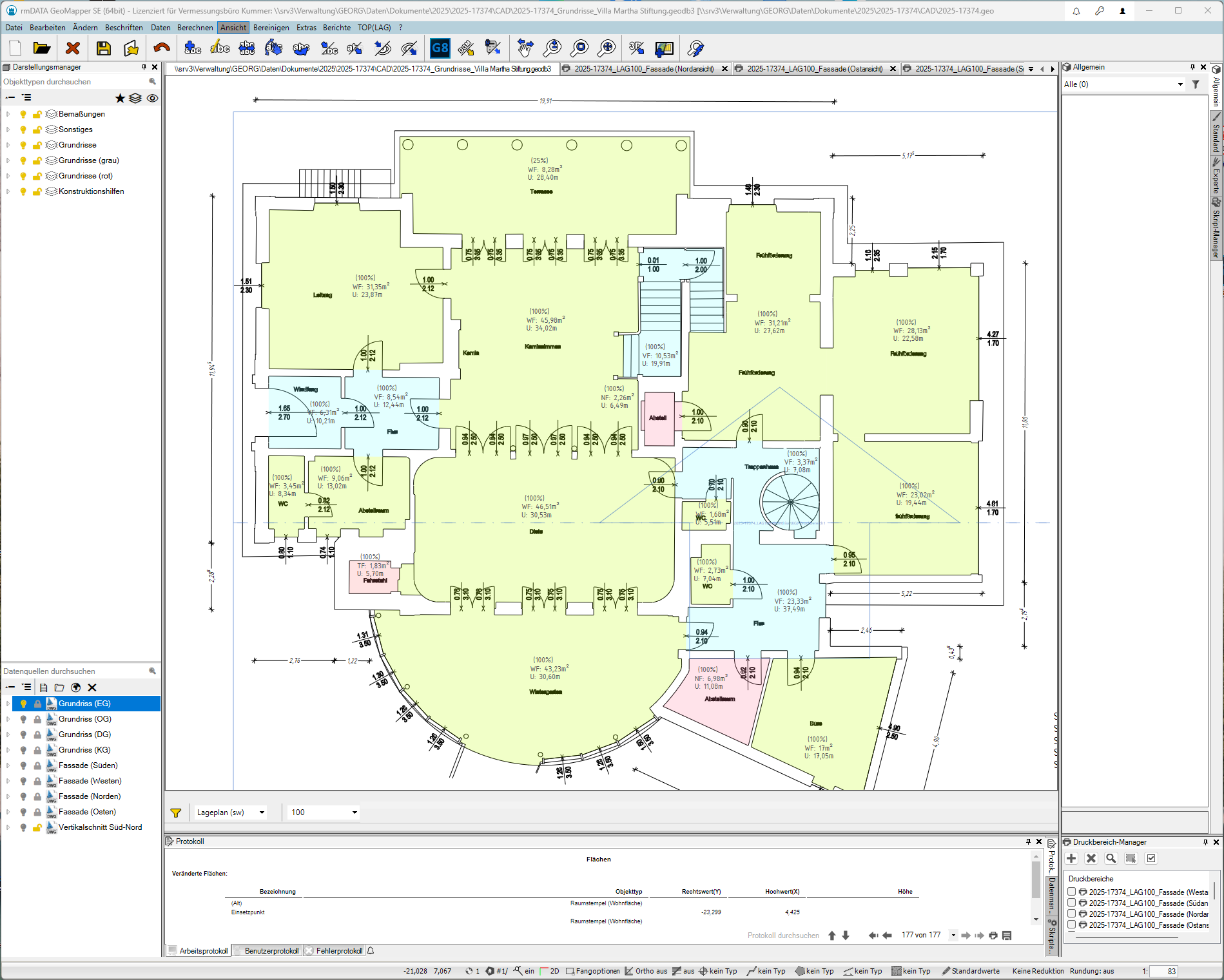Open notifications bell in title bar
The width and height of the screenshot is (1224, 980).
tap(1076, 11)
